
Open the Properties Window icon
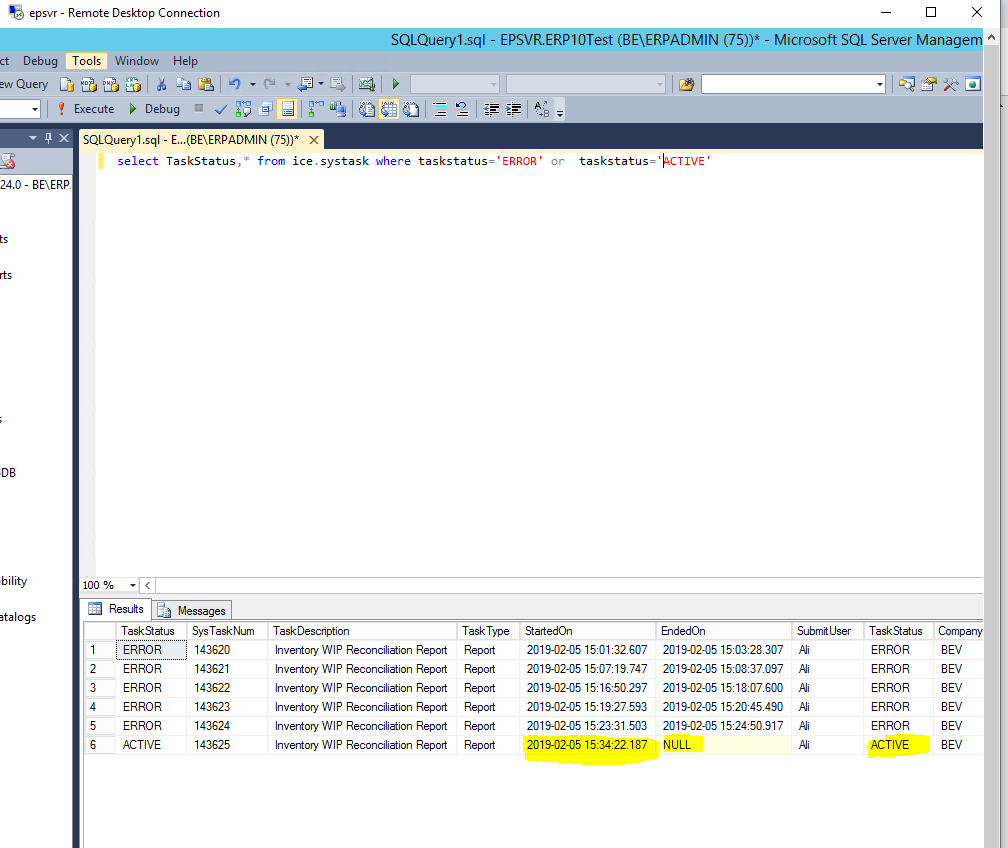tap(929, 84)
